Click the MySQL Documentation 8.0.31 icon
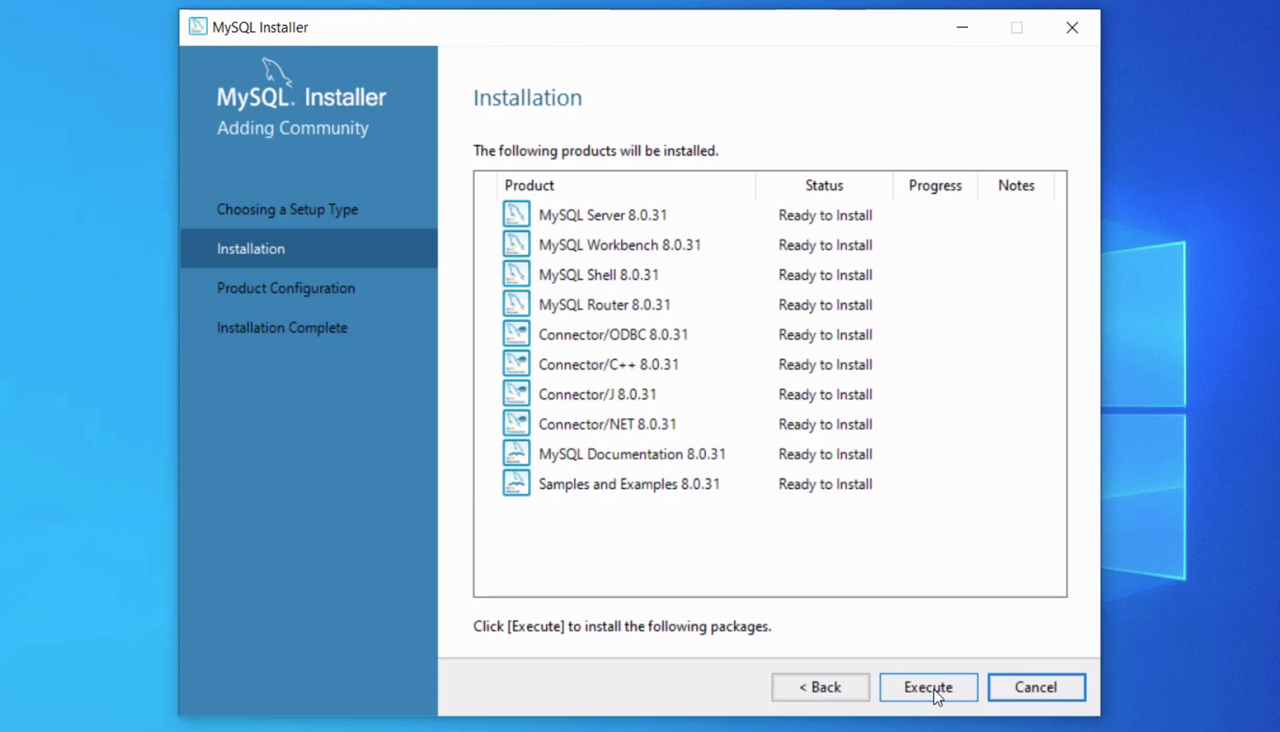1280x732 pixels. click(x=516, y=454)
